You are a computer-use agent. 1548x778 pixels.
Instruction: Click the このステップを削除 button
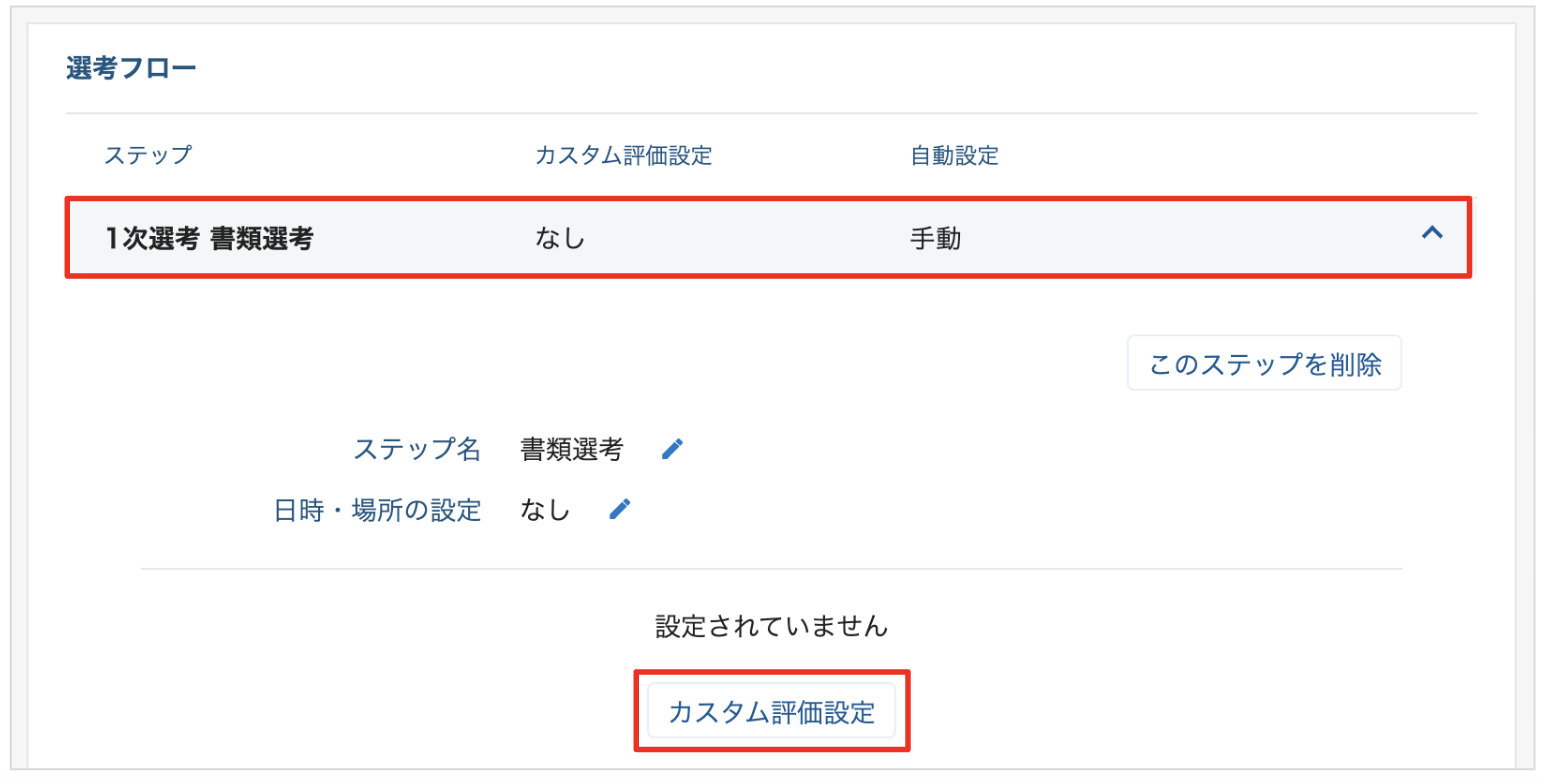tap(1264, 364)
